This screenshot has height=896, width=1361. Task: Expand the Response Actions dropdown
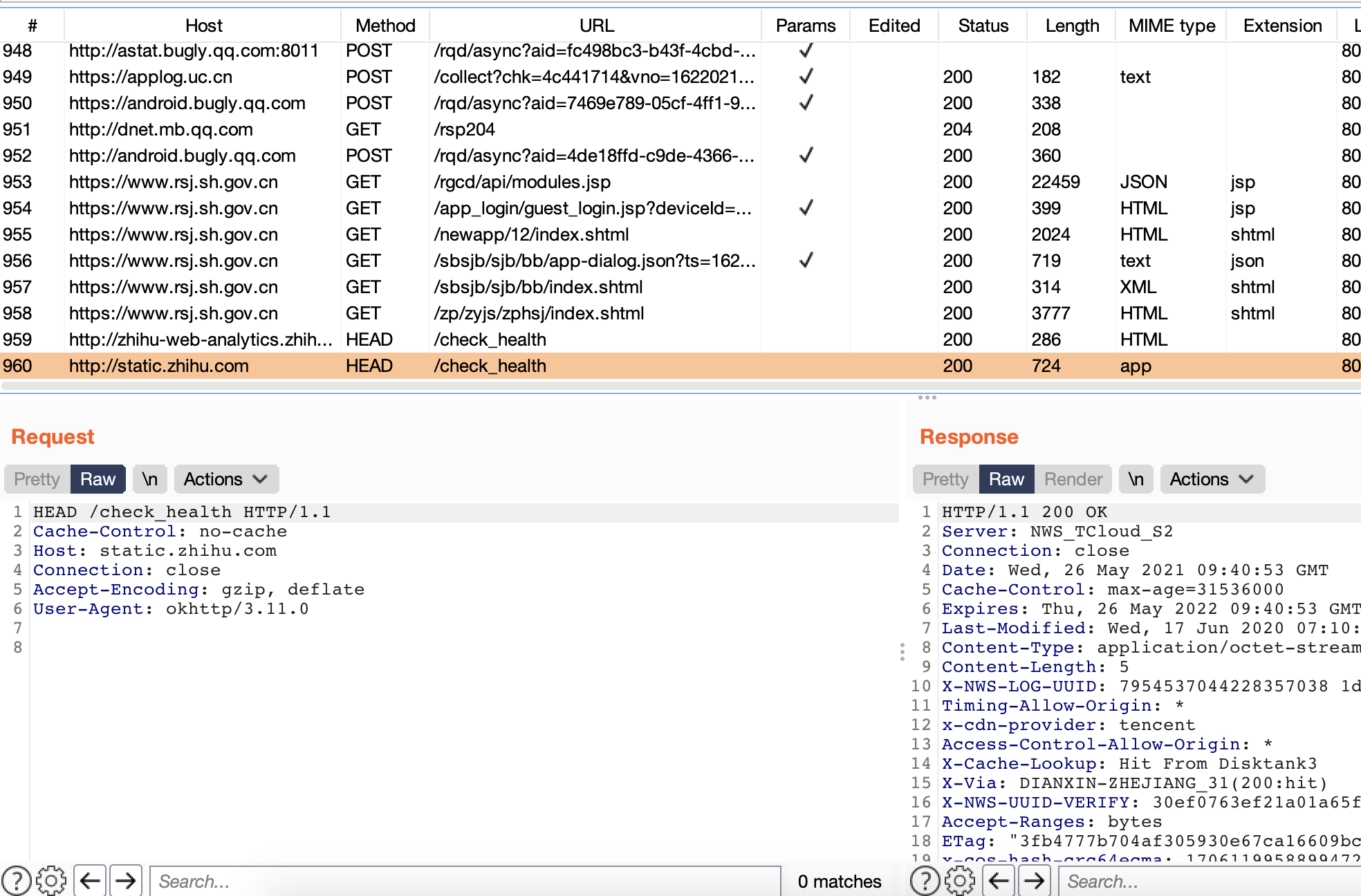[x=1212, y=479]
